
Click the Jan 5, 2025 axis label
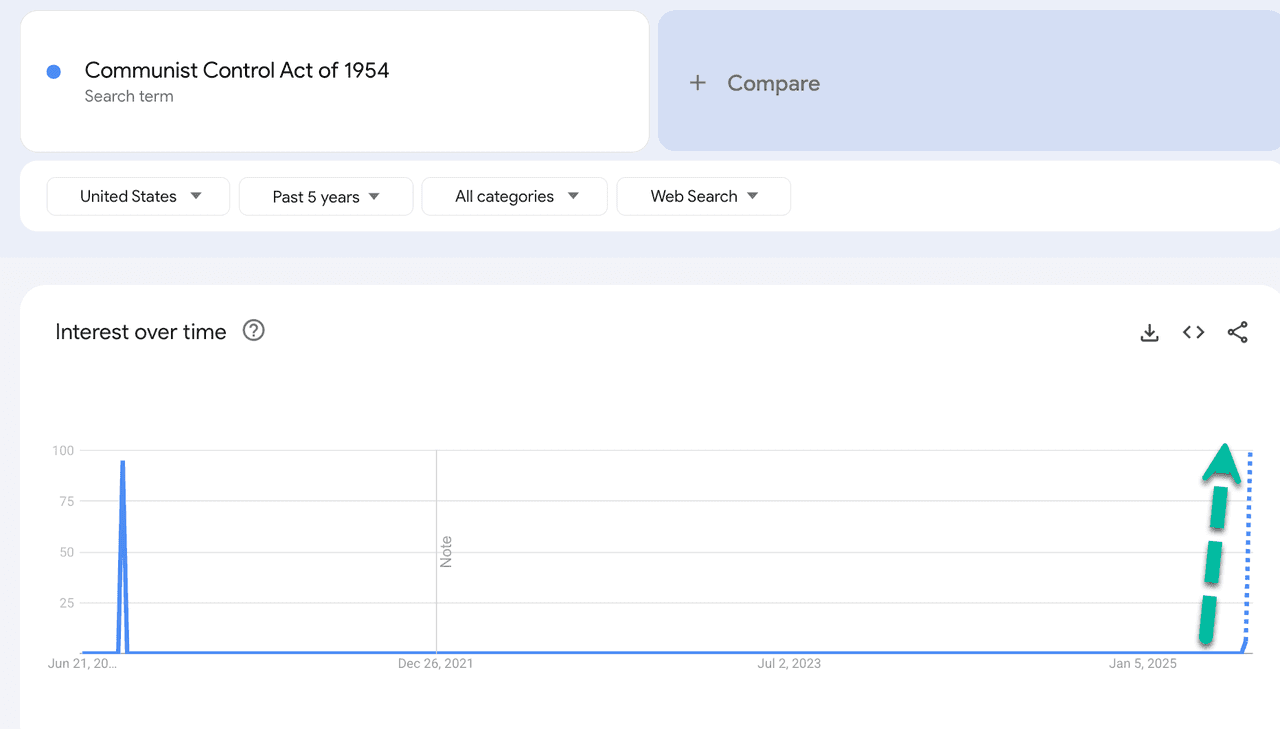1143,663
